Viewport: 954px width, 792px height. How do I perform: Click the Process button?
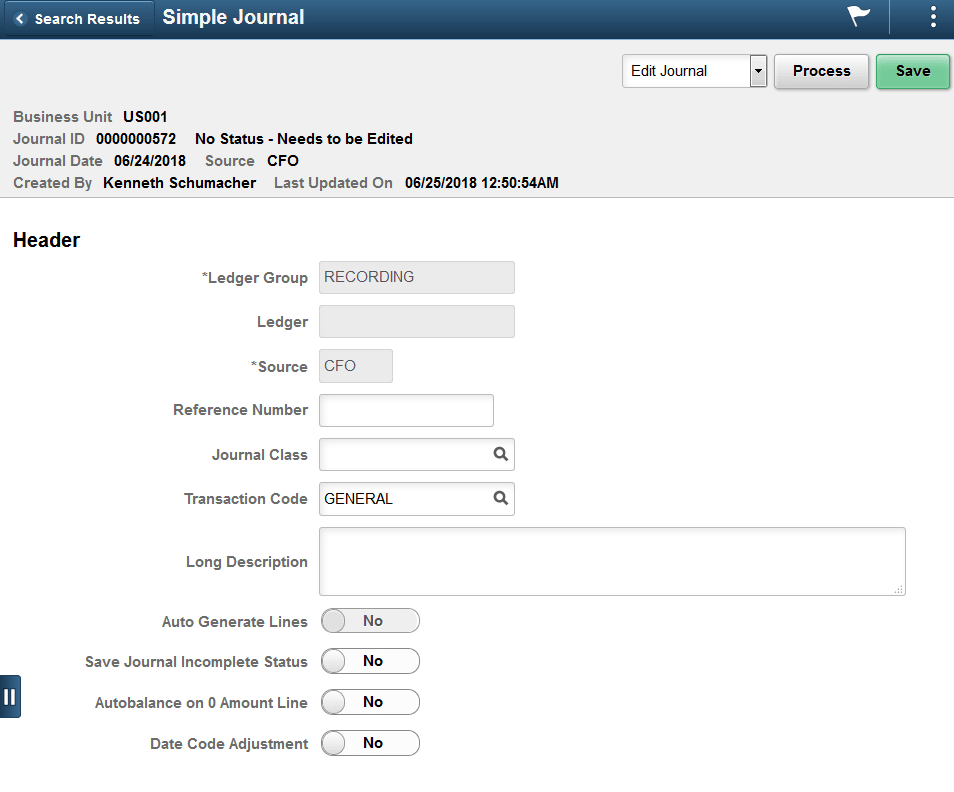click(821, 71)
